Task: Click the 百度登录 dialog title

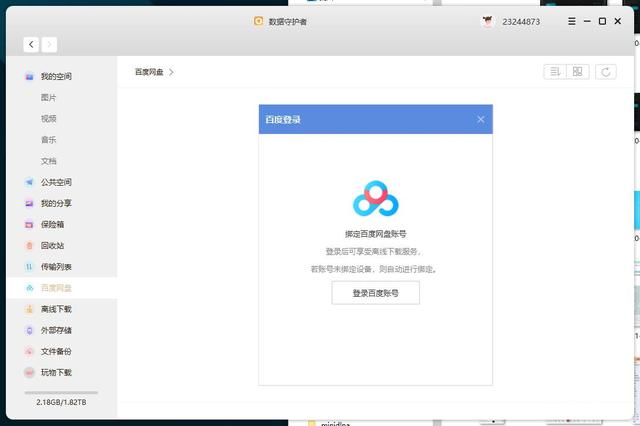Action: (283, 120)
